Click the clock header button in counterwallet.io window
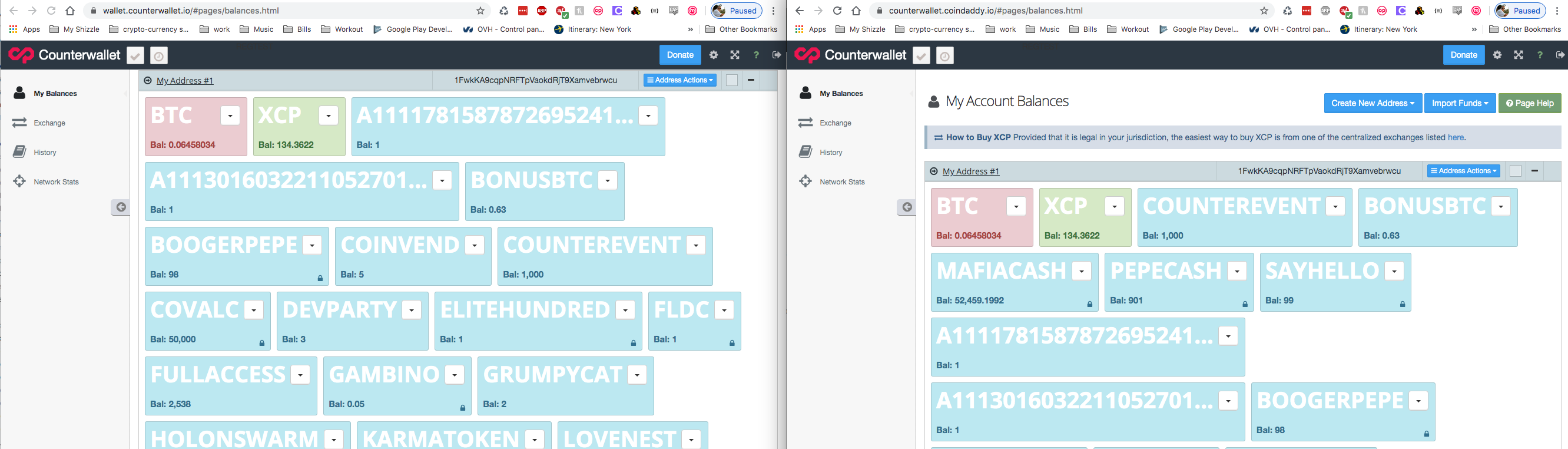Image resolution: width=1568 pixels, height=449 pixels. (x=158, y=55)
